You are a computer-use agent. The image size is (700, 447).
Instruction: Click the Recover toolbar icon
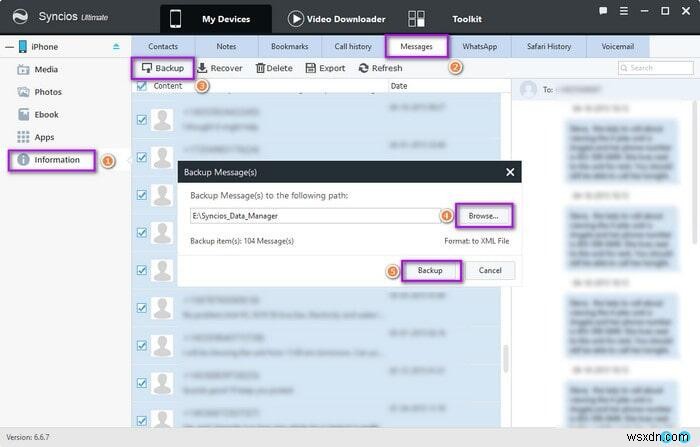202,68
